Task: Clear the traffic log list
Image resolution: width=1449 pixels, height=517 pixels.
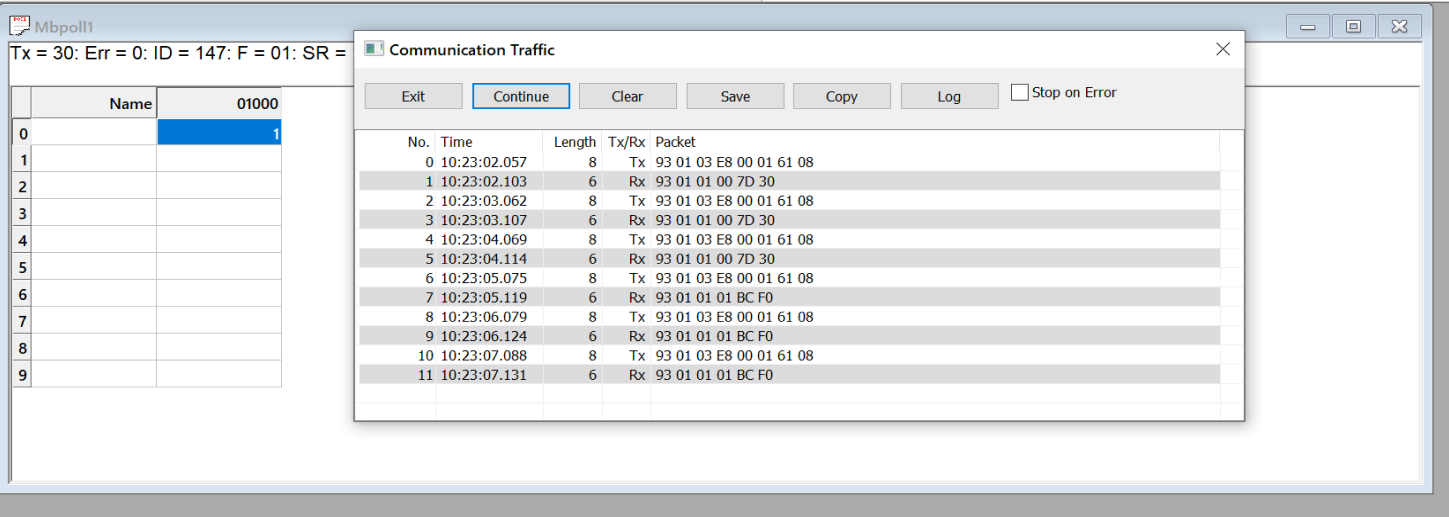Action: [x=627, y=96]
